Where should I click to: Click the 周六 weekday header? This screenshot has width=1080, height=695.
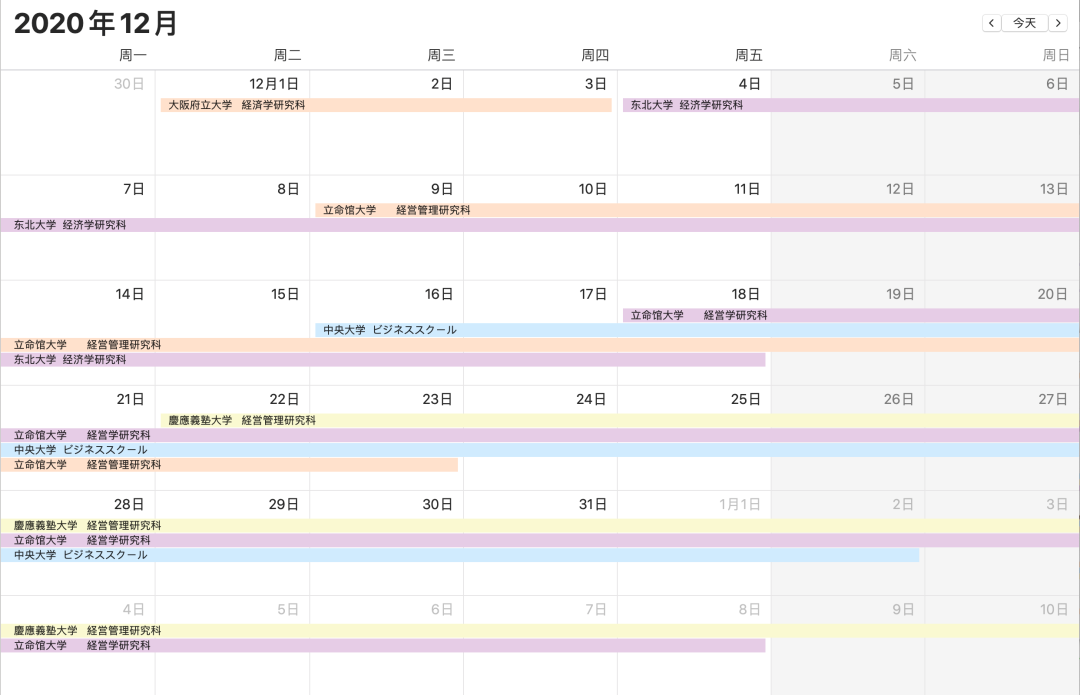[903, 55]
